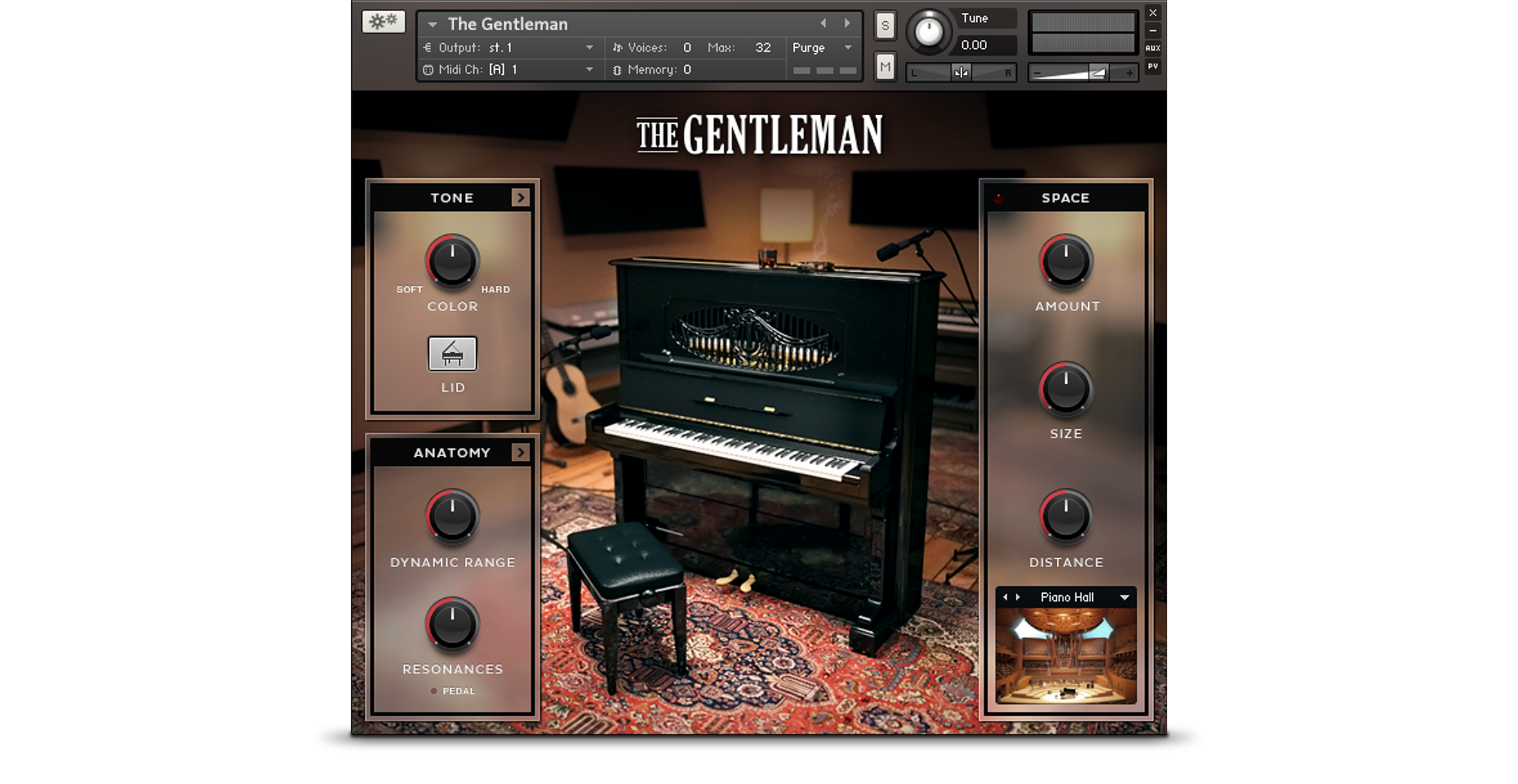Click the Tune knob

[928, 32]
